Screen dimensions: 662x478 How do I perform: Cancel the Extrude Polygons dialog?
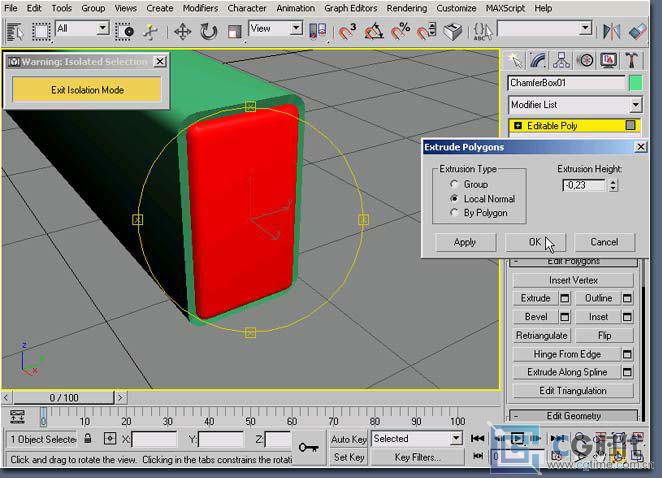click(x=604, y=242)
